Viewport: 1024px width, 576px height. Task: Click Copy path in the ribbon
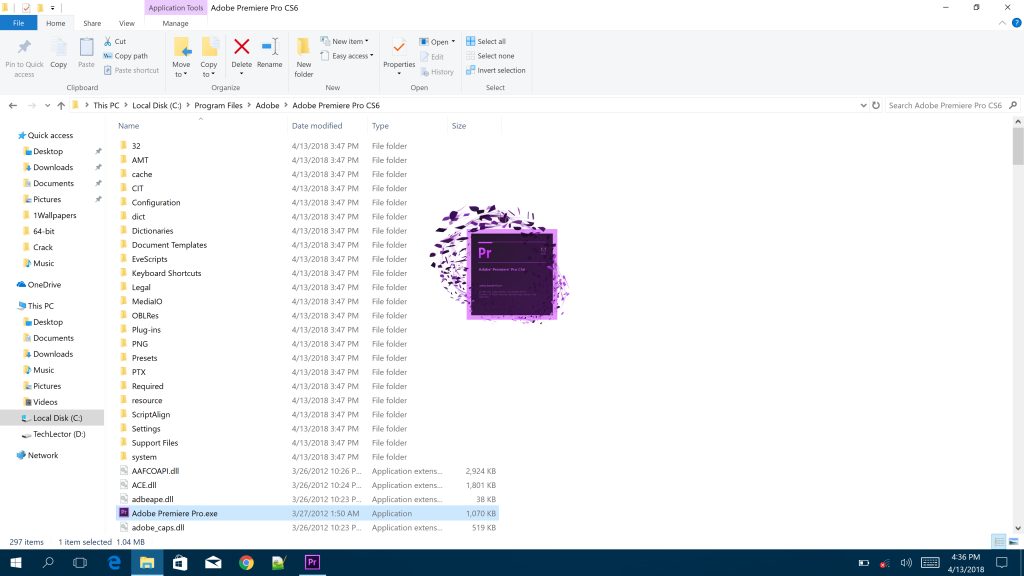[x=125, y=56]
